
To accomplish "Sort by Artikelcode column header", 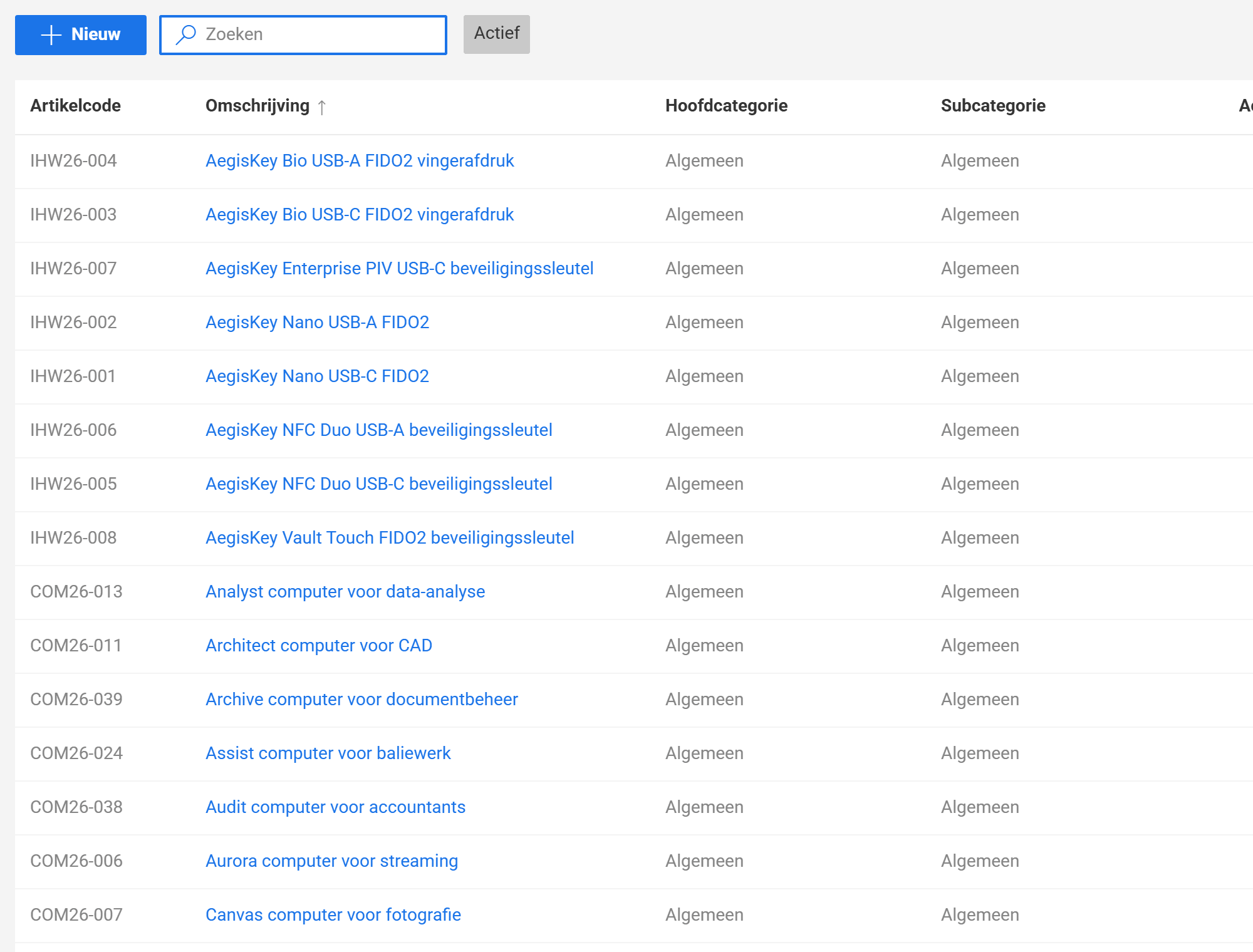I will point(75,106).
